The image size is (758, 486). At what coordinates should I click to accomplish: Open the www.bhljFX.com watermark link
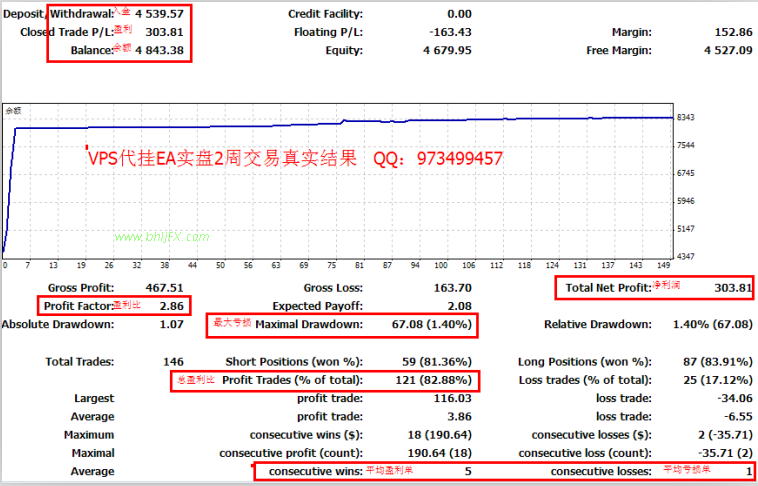pos(162,237)
